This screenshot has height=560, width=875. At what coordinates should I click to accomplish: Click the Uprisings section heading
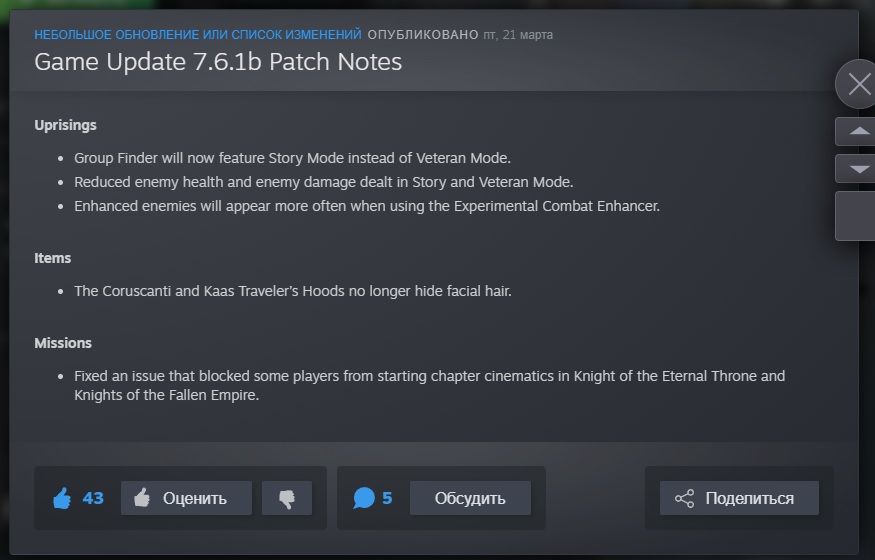(65, 125)
